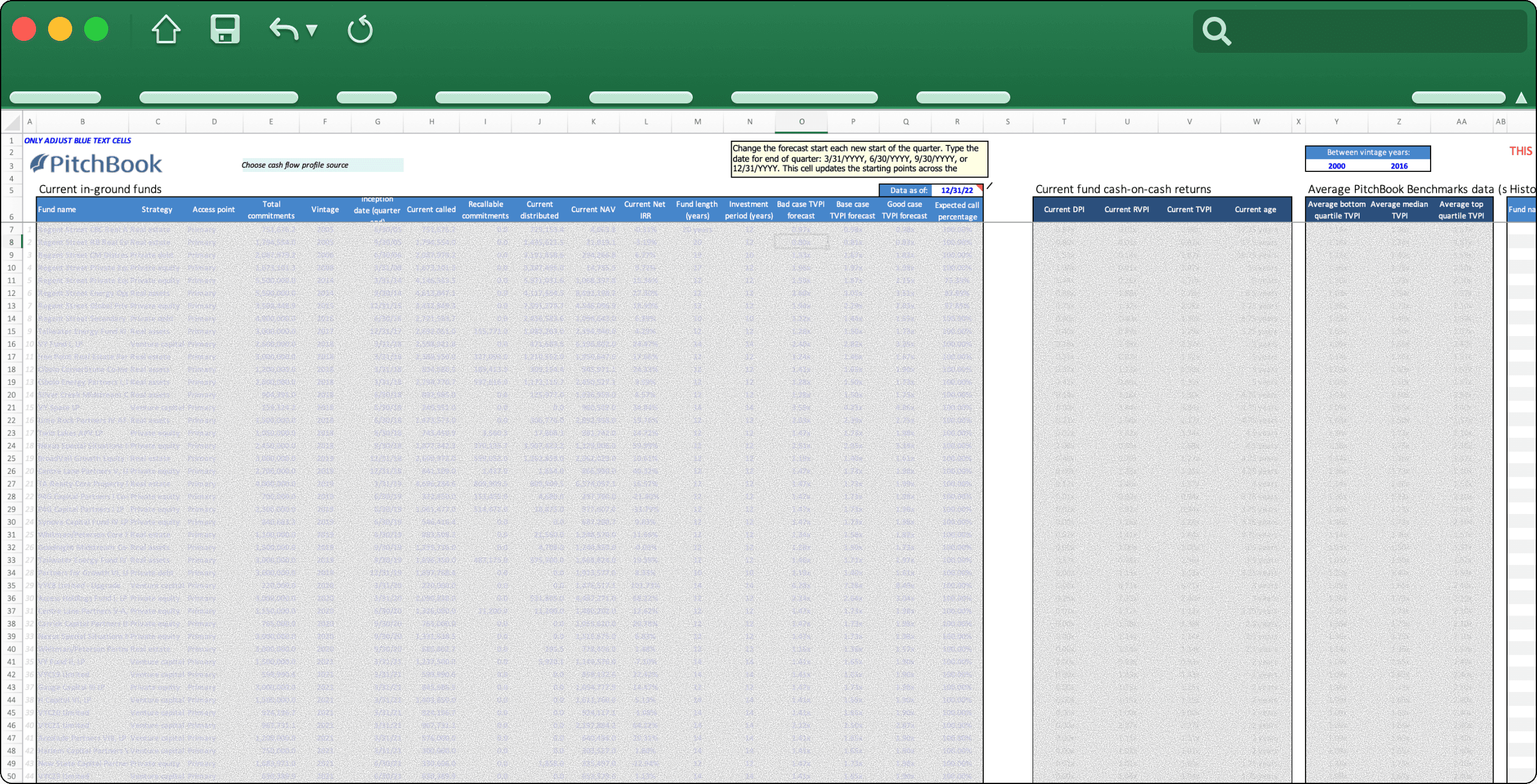1537x784 pixels.
Task: Select row 8 header
Action: click(x=11, y=242)
